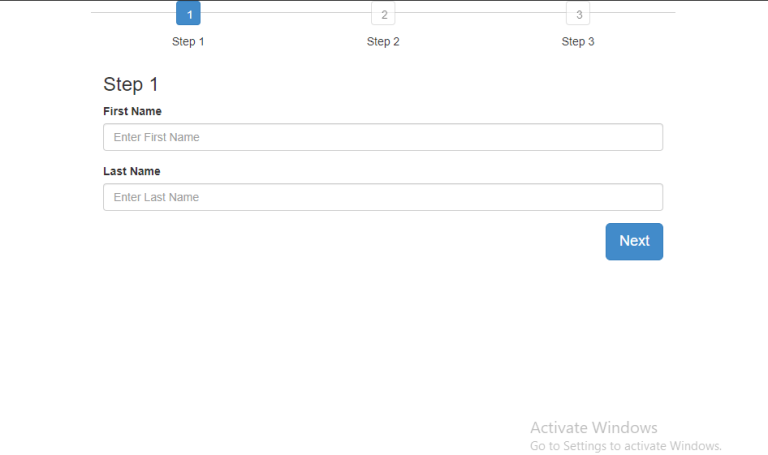Click 'Go to Settings to activate Windows' text
Image resolution: width=768 pixels, height=455 pixels.
tap(625, 446)
